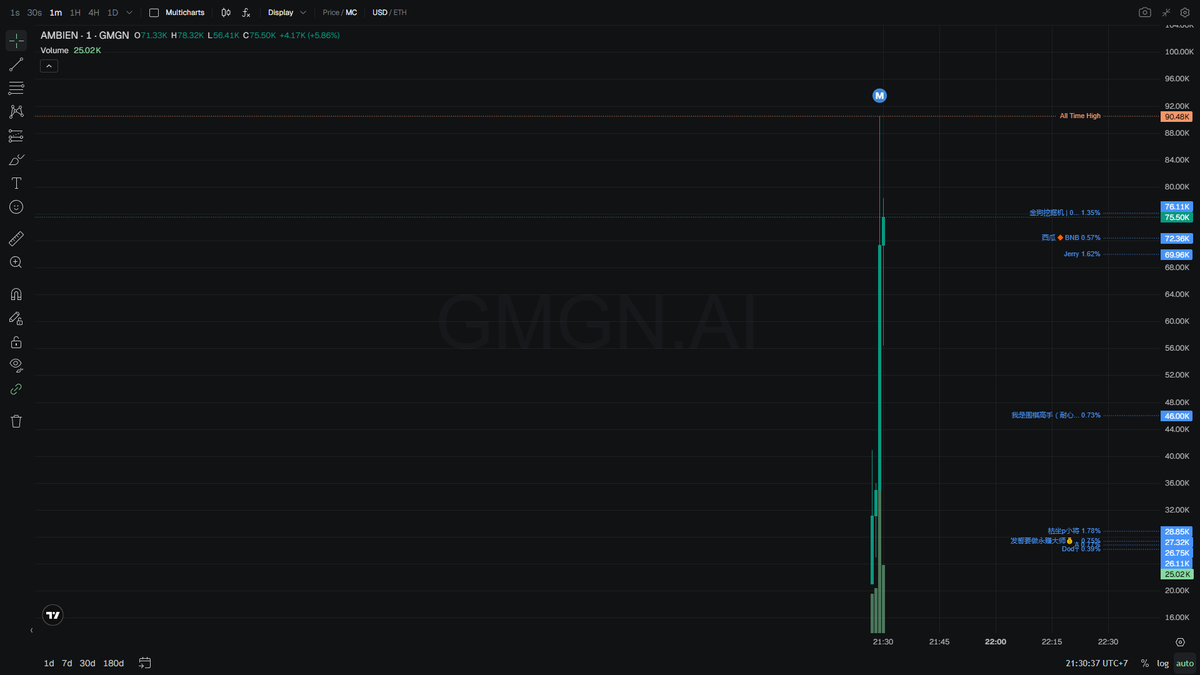Open the go to date calendar icon

(x=145, y=663)
